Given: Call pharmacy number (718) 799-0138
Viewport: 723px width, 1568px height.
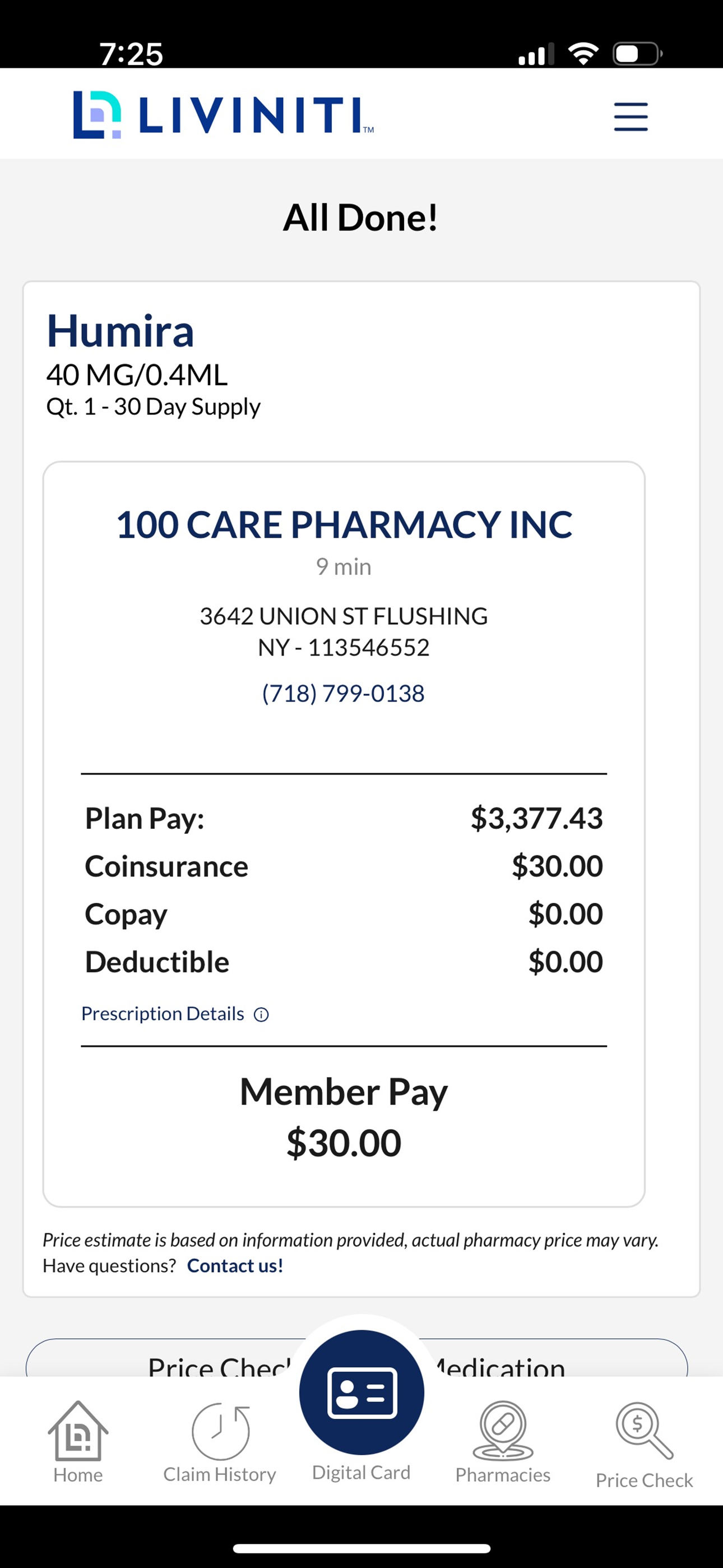Looking at the screenshot, I should (343, 693).
